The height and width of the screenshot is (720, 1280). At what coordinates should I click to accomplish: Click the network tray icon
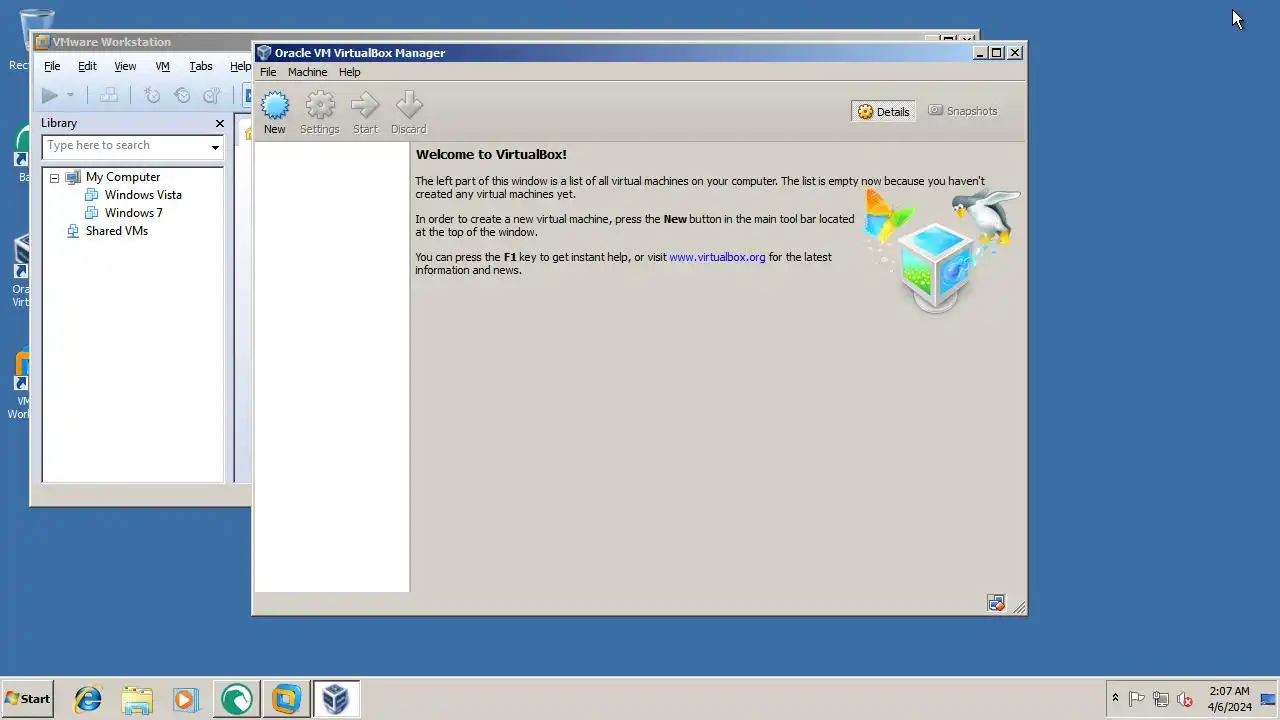coord(1161,699)
